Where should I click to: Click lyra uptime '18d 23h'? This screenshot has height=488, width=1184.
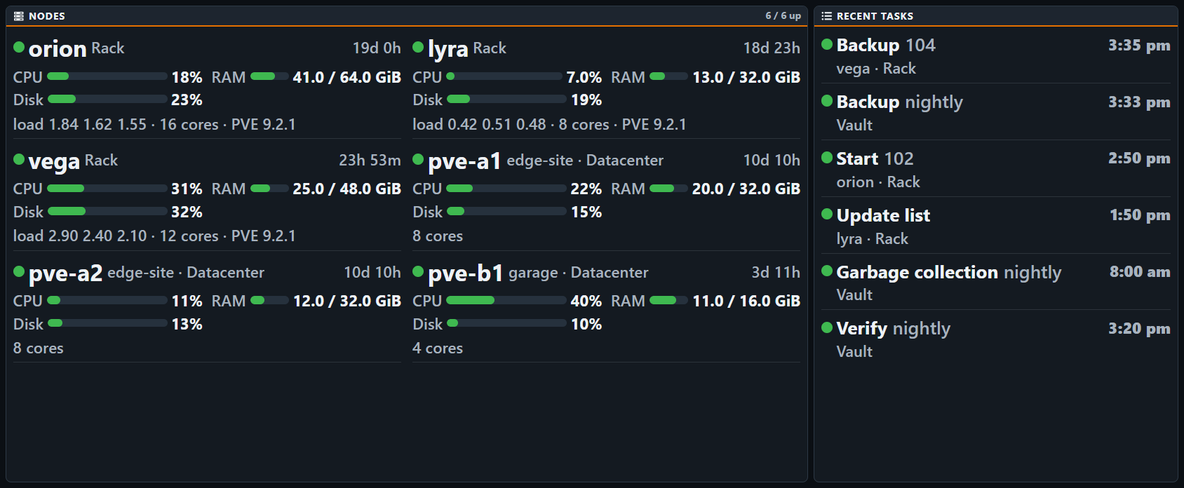pos(772,48)
